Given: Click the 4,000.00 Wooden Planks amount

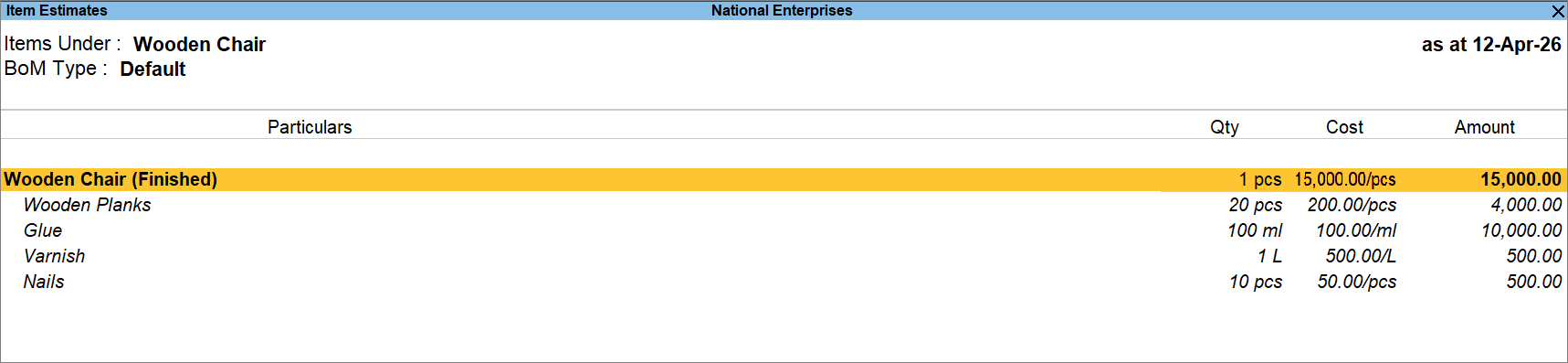Looking at the screenshot, I should tap(1526, 205).
